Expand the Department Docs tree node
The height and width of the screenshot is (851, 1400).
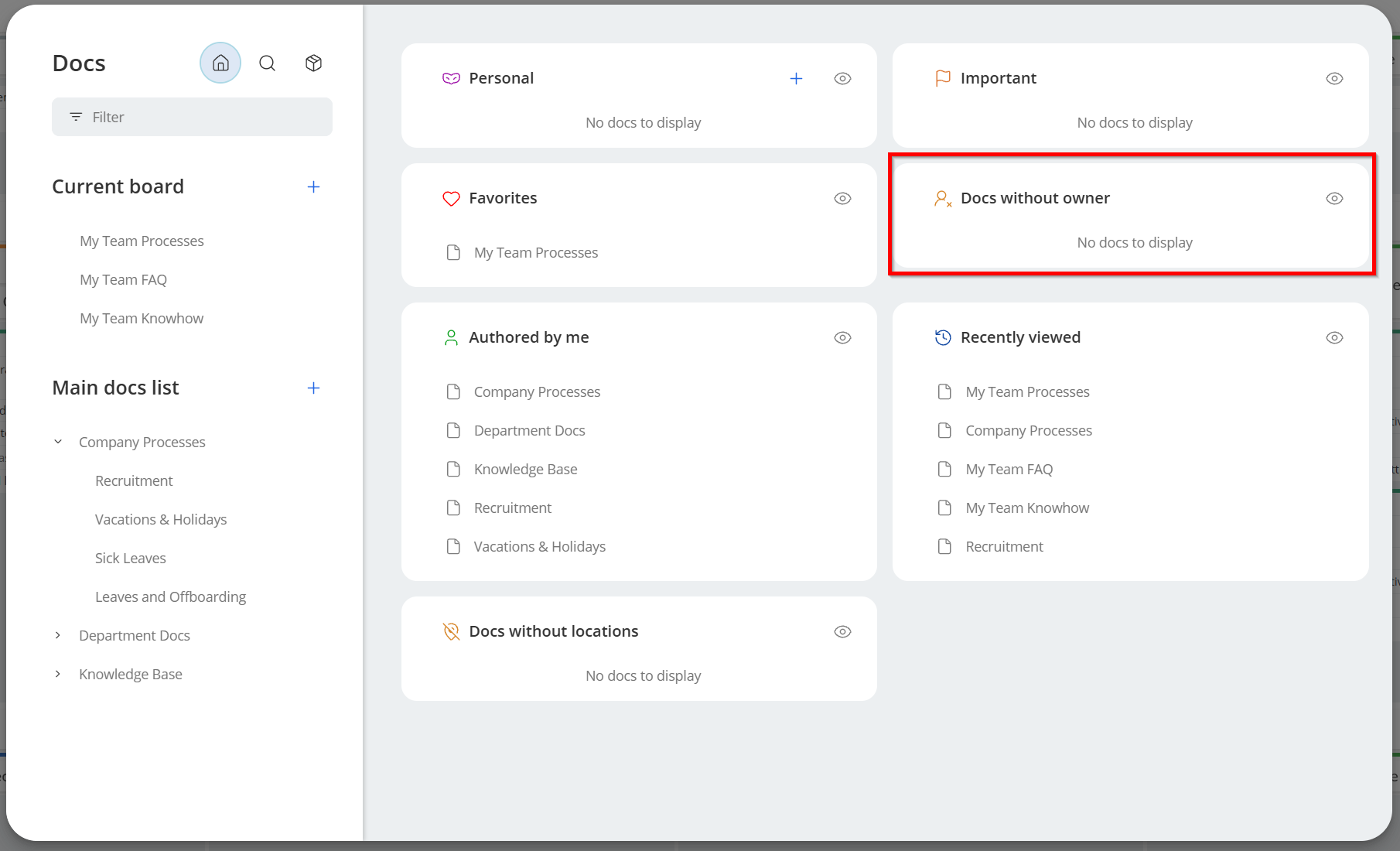click(x=58, y=636)
